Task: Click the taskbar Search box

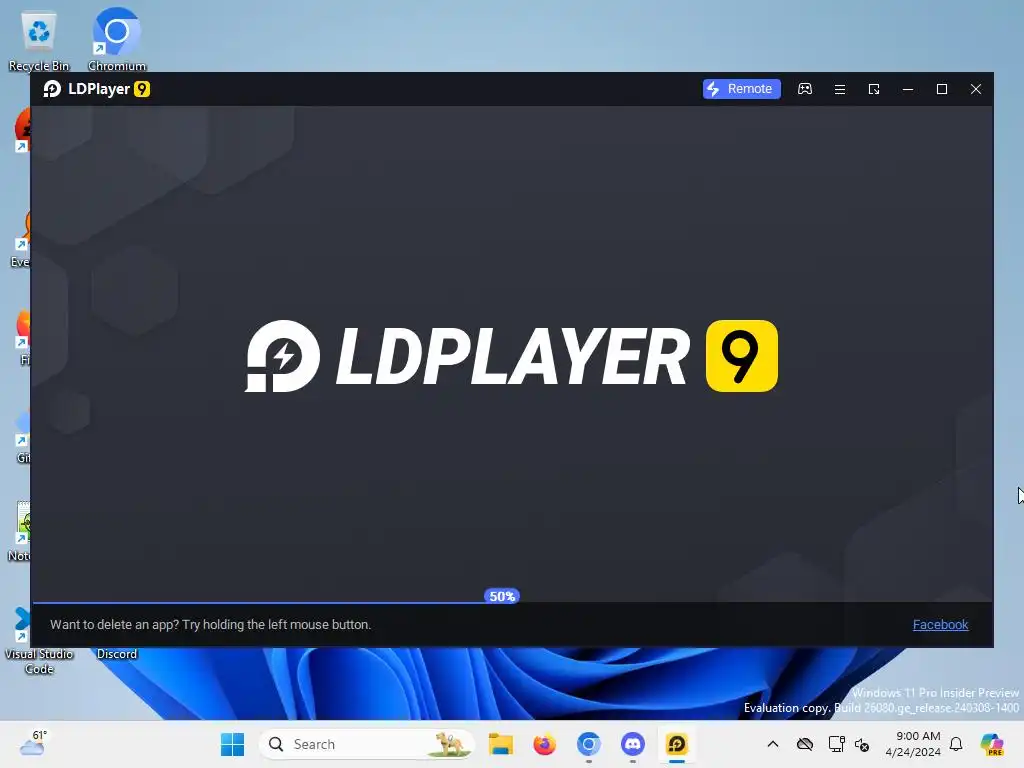Action: [x=367, y=744]
